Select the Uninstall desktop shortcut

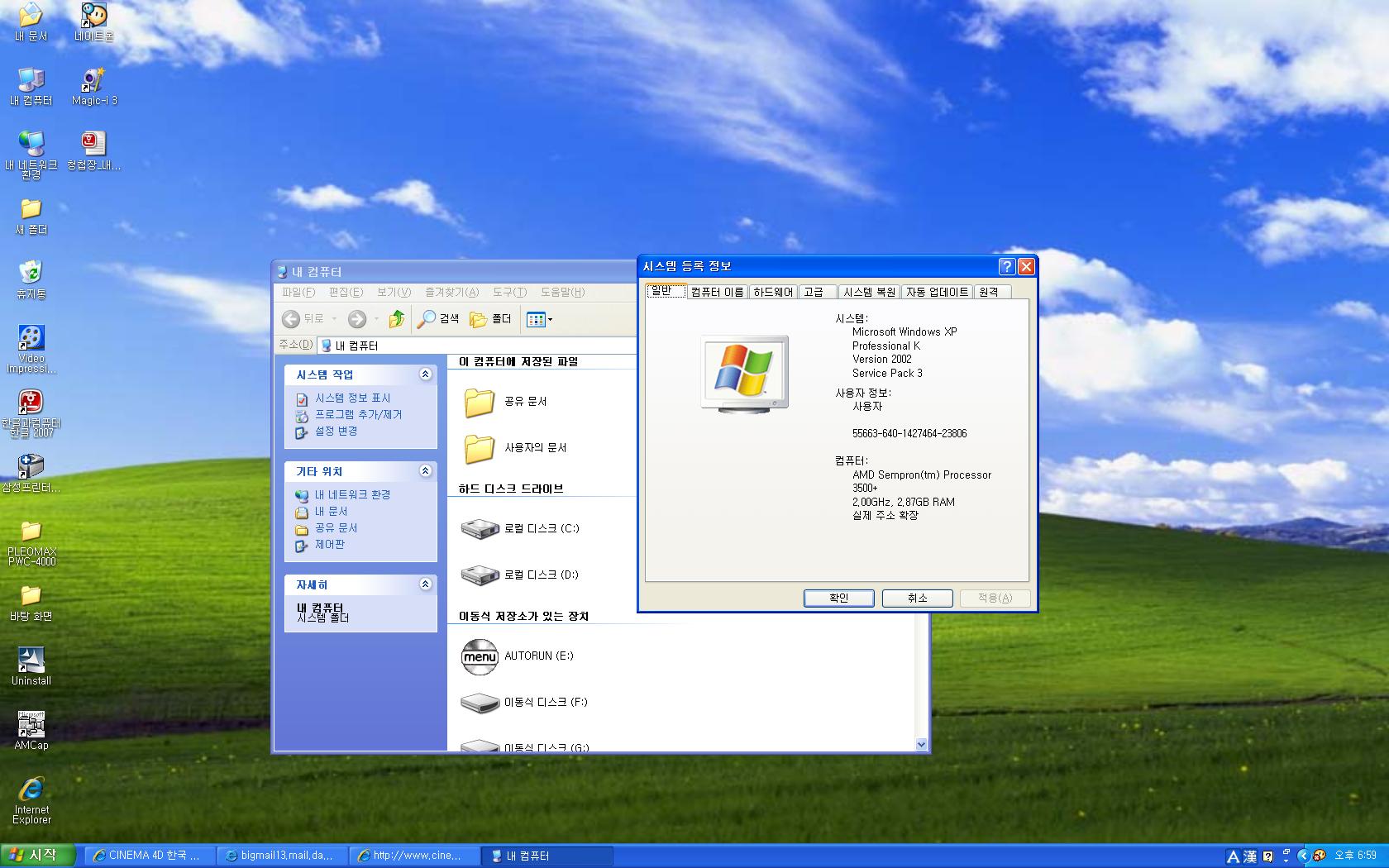pyautogui.click(x=31, y=667)
